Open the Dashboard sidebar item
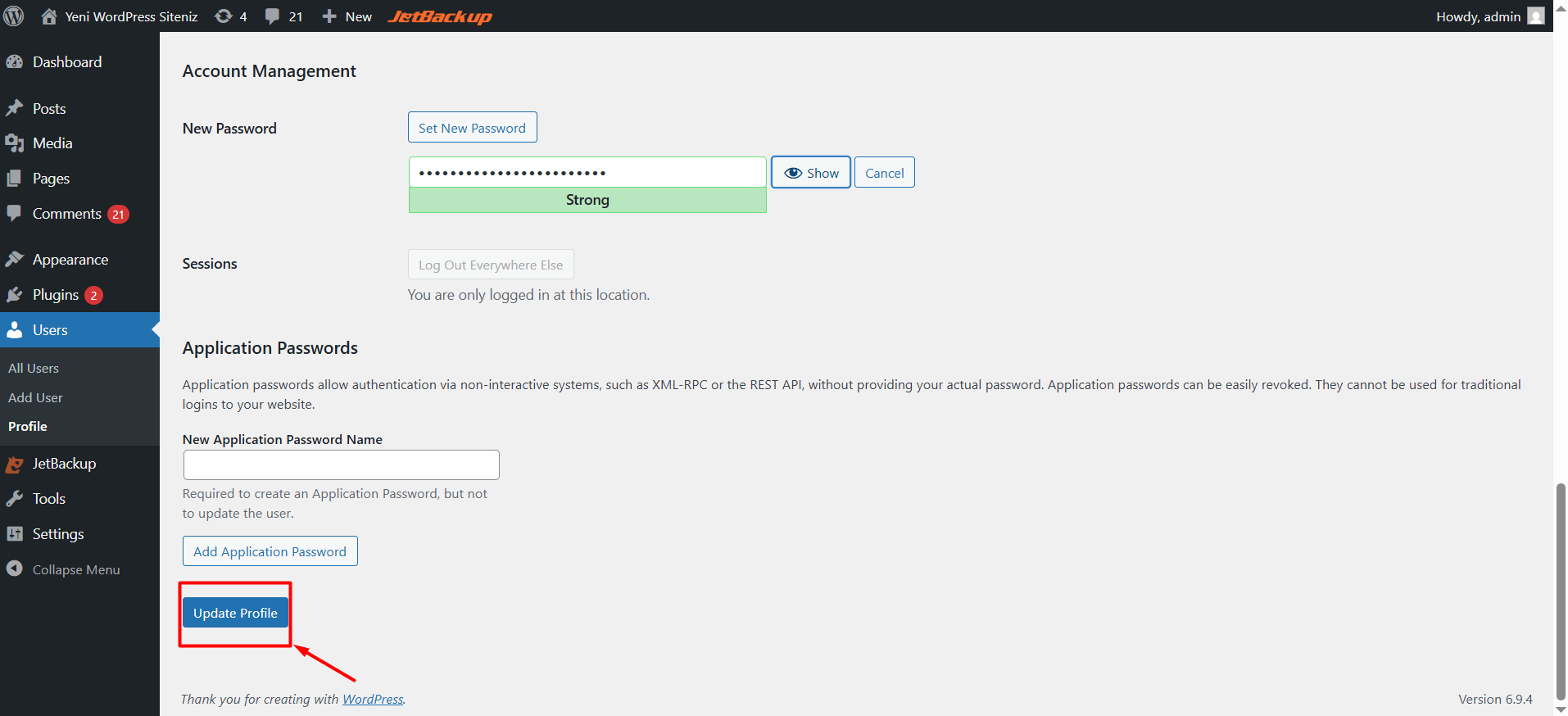Screen dimensions: 1568x716 [x=66, y=62]
